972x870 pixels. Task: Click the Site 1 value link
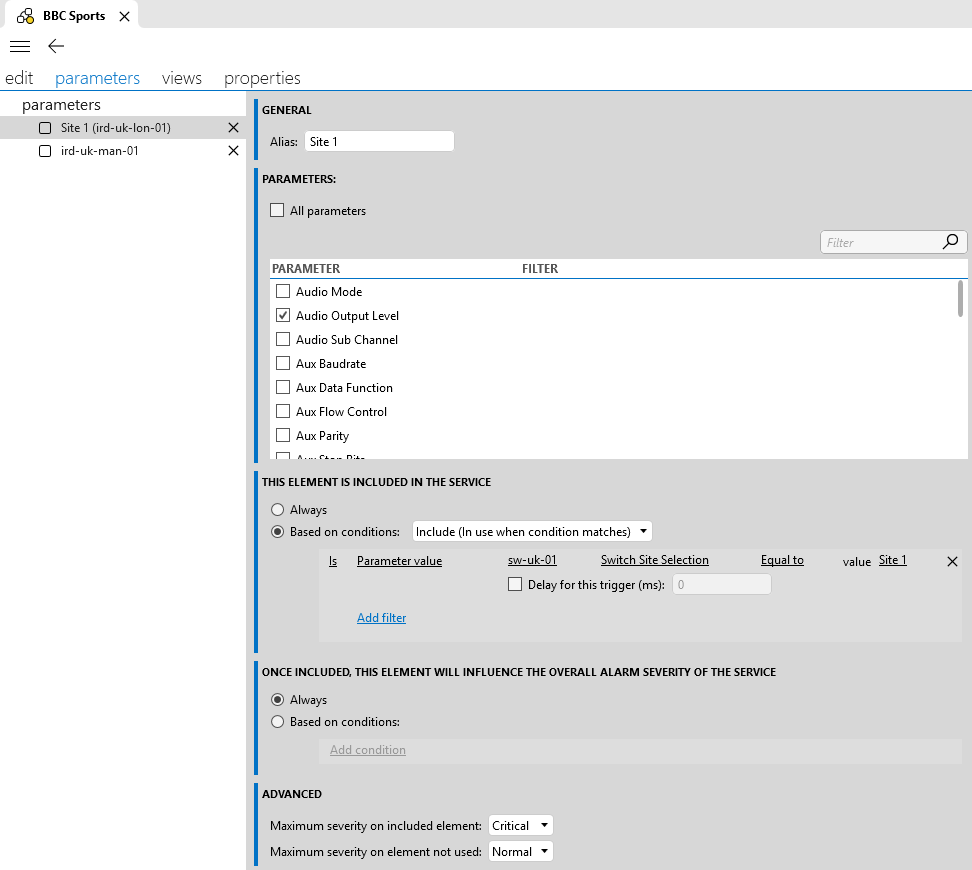(893, 560)
